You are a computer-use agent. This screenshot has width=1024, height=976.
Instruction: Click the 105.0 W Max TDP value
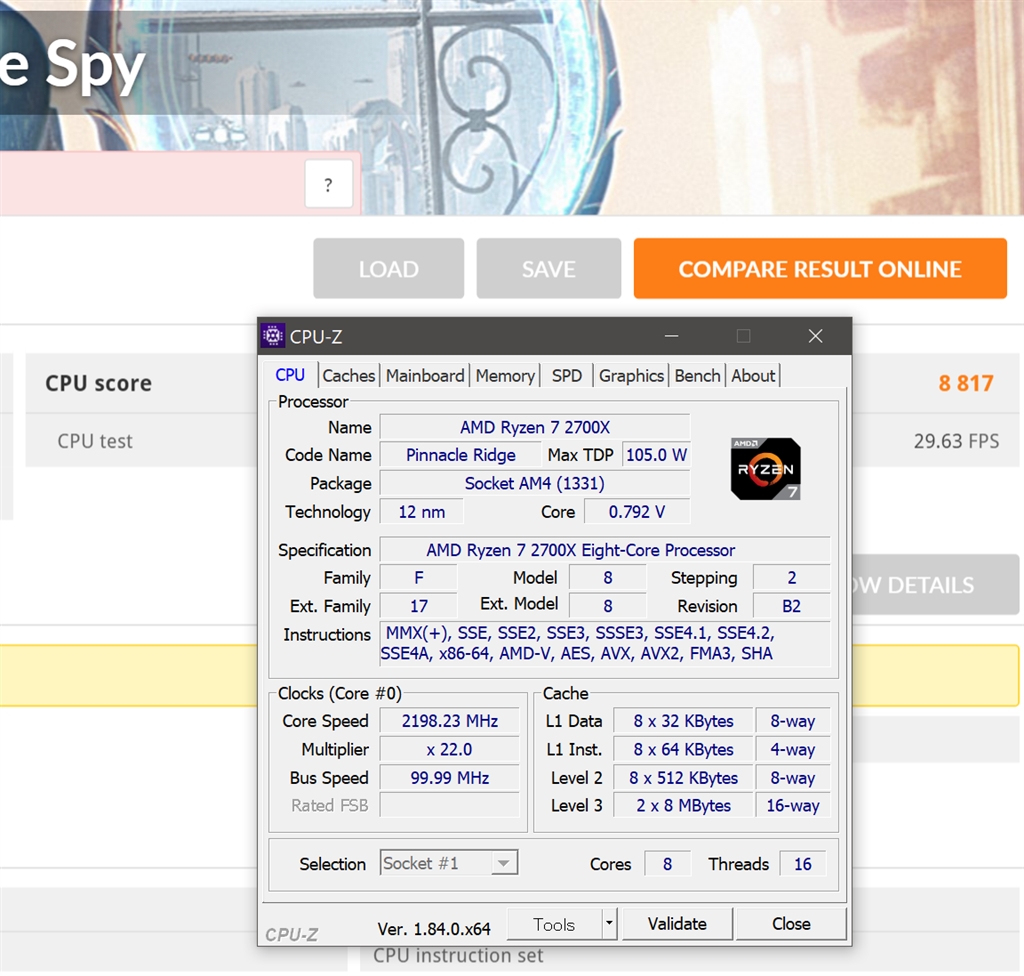[x=656, y=455]
